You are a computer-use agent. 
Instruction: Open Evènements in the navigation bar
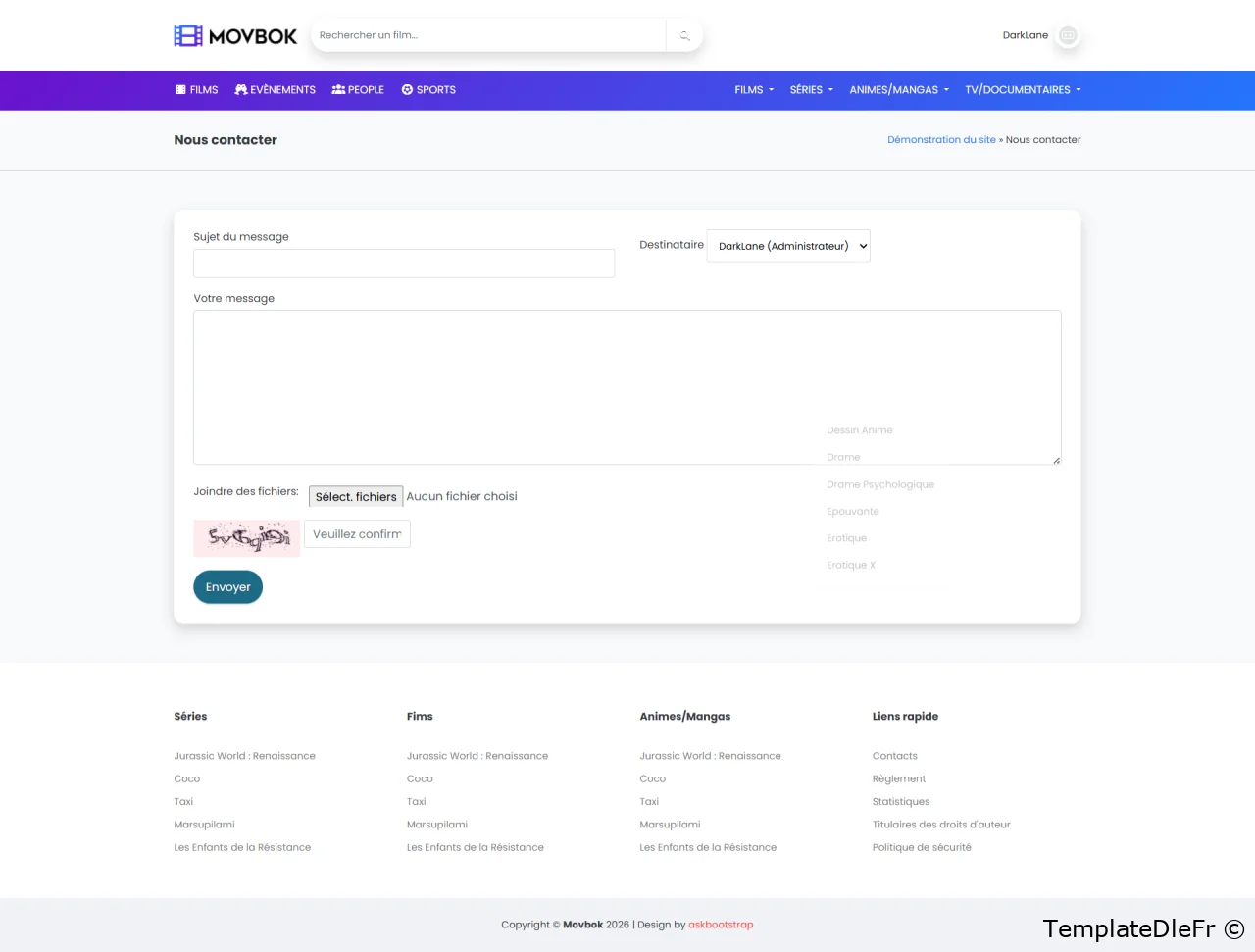(276, 90)
